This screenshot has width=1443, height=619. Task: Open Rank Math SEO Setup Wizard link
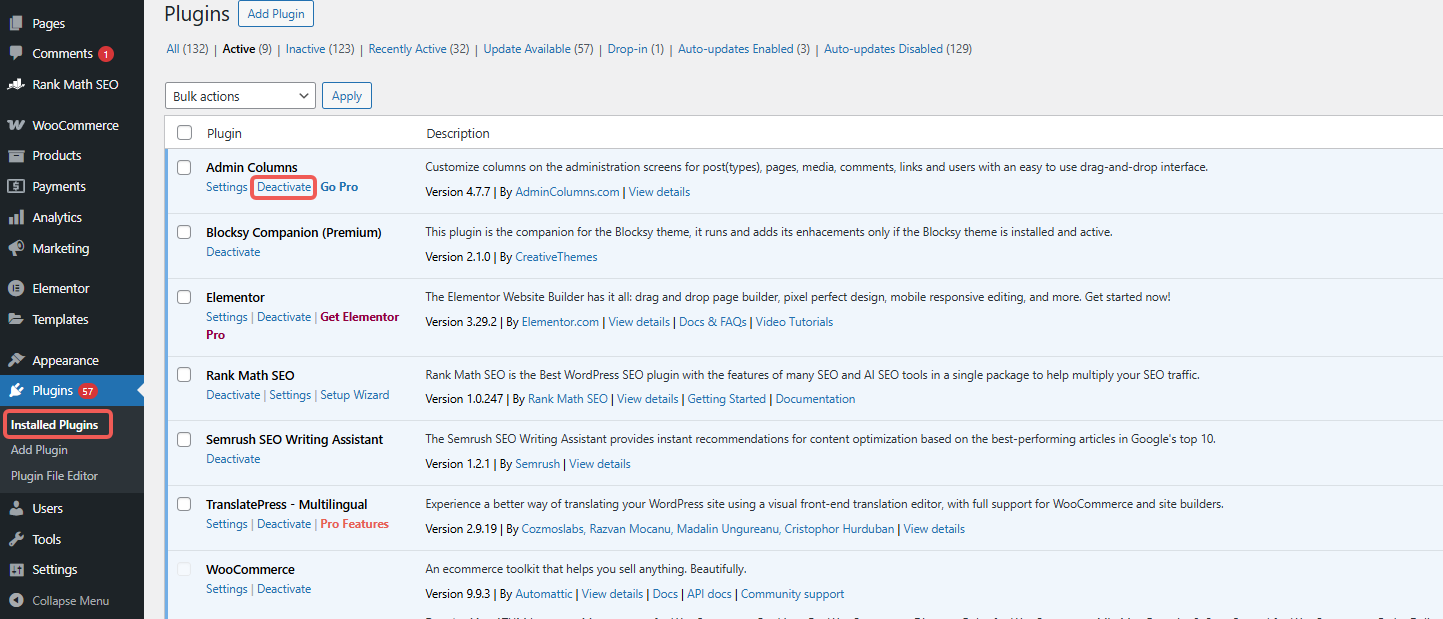(x=355, y=395)
